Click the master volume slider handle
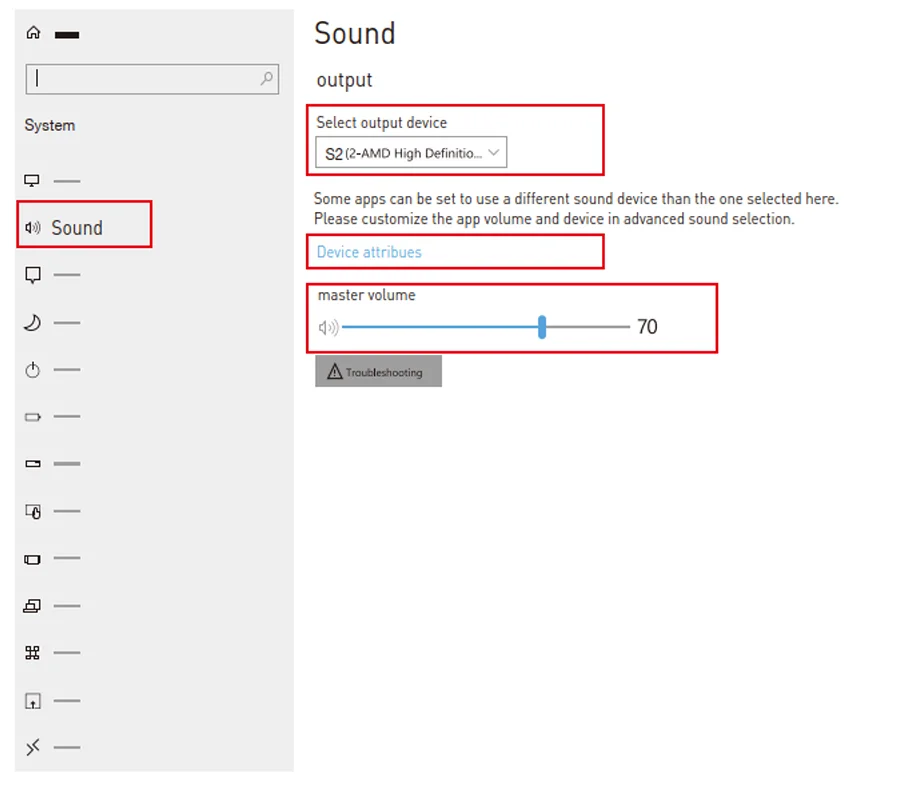Image resolution: width=900 pixels, height=796 pixels. 542,327
